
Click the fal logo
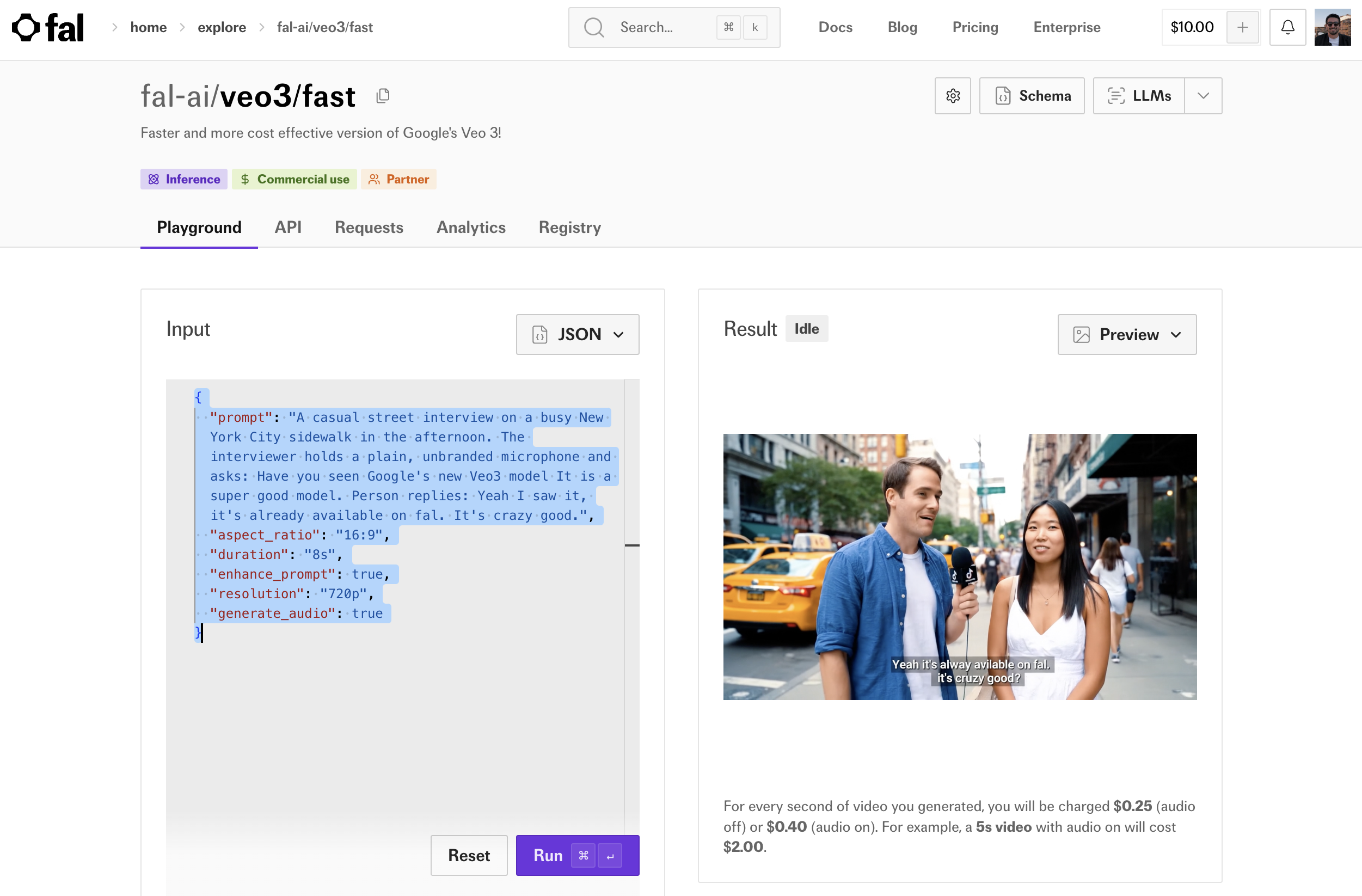point(48,27)
